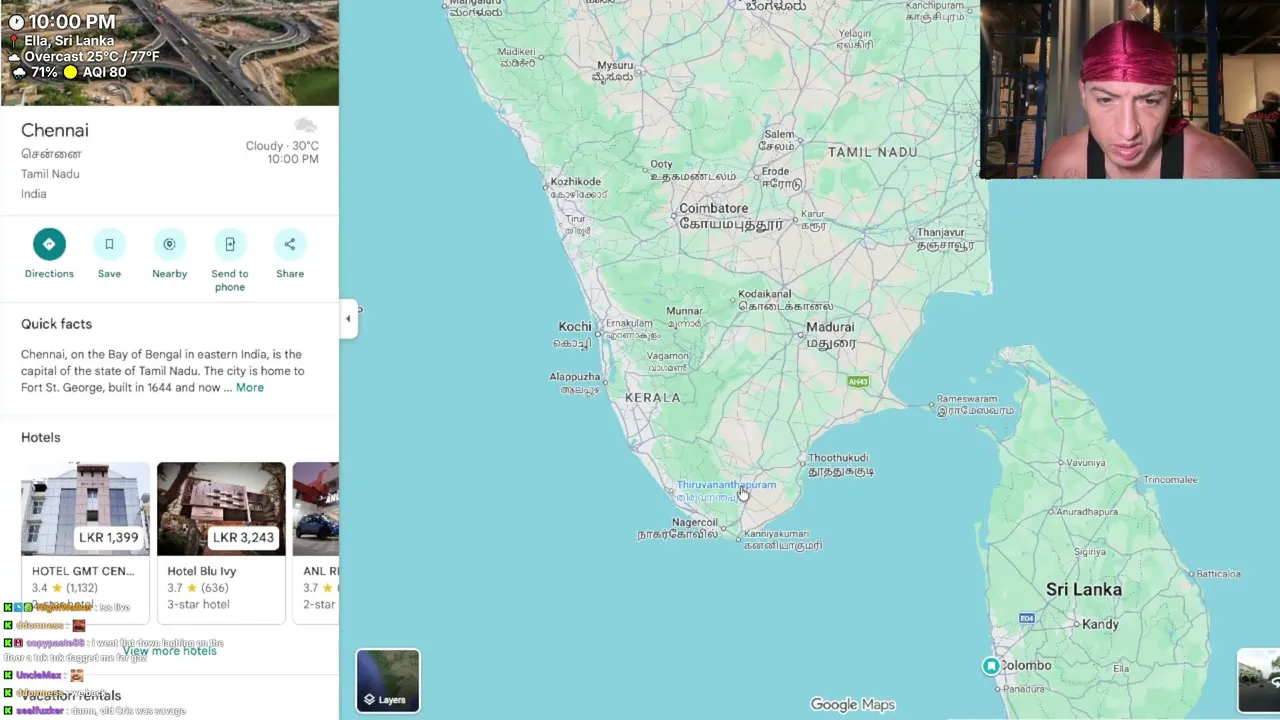1280x720 pixels.
Task: Select Ooty on the map
Action: click(661, 164)
